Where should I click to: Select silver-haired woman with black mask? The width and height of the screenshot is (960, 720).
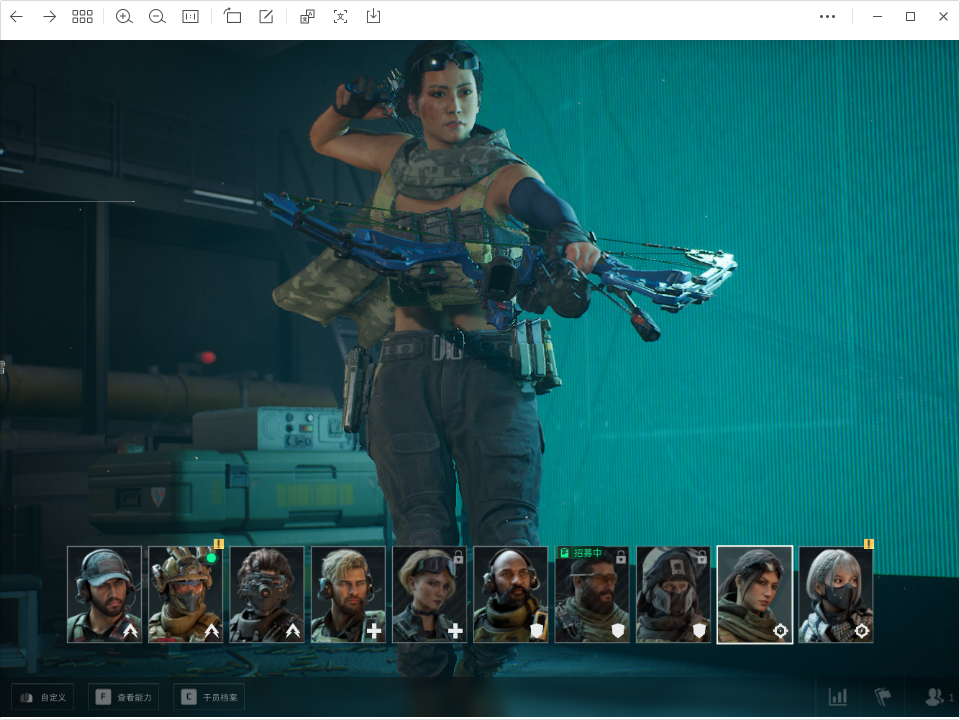click(836, 594)
